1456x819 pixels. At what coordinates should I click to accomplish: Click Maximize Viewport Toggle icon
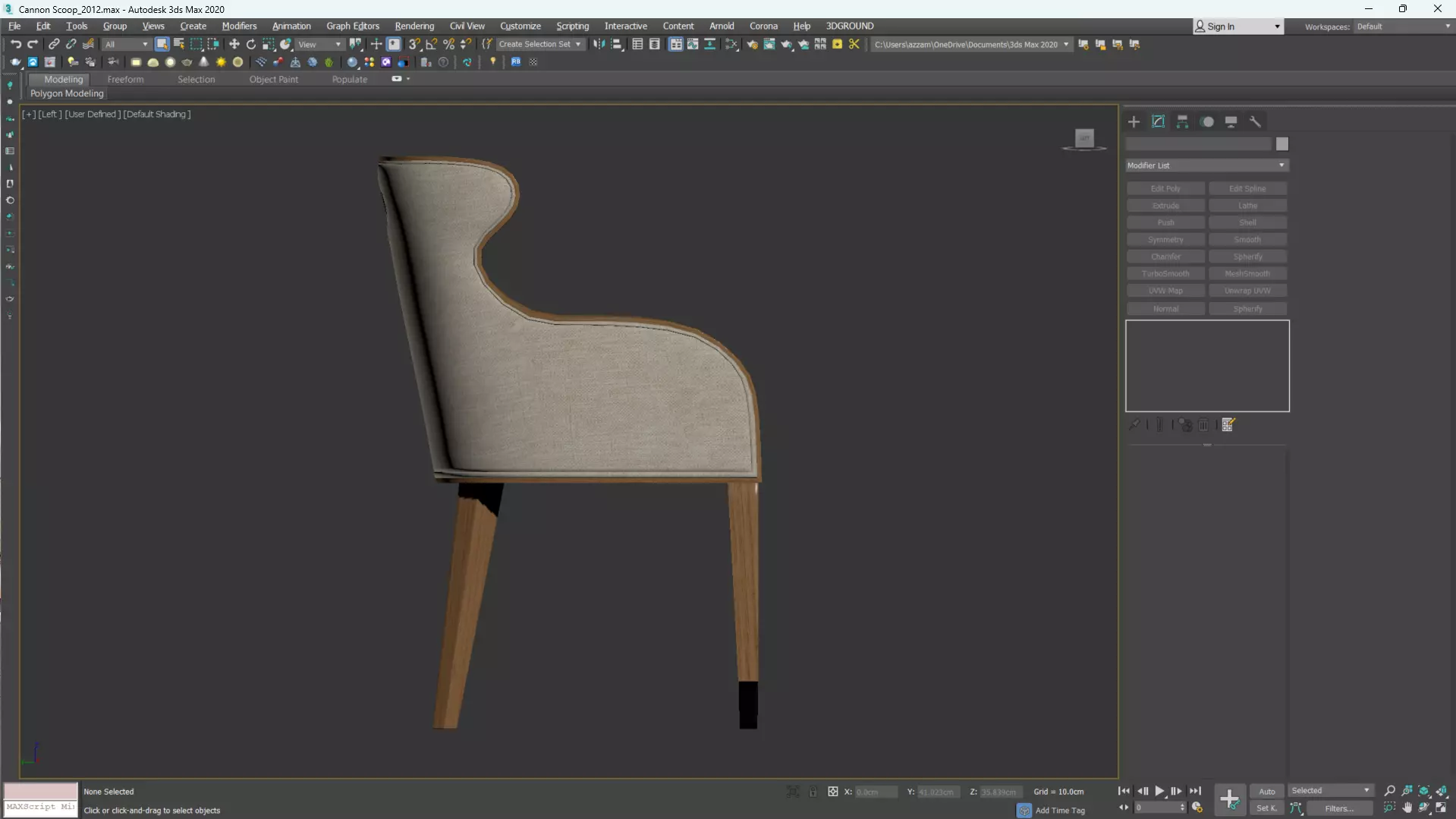[1442, 808]
